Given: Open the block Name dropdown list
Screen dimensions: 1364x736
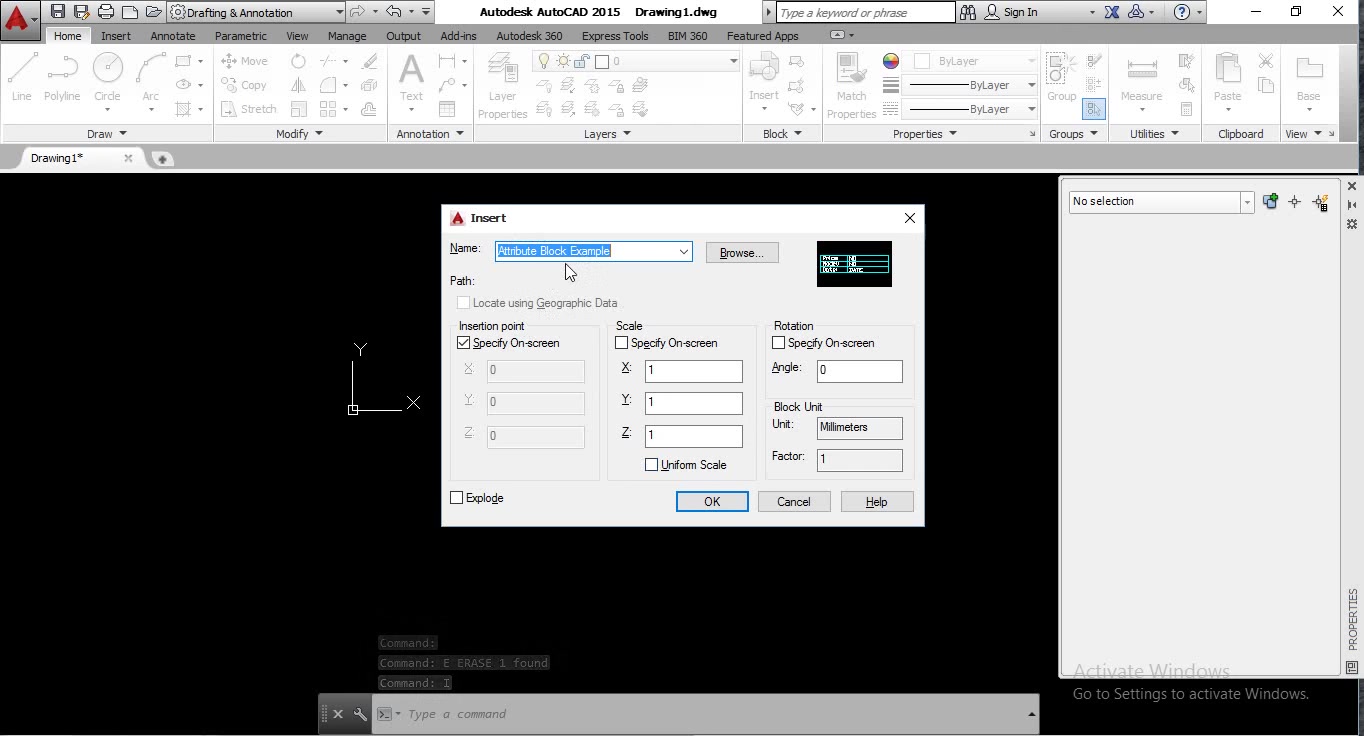Looking at the screenshot, I should [684, 251].
